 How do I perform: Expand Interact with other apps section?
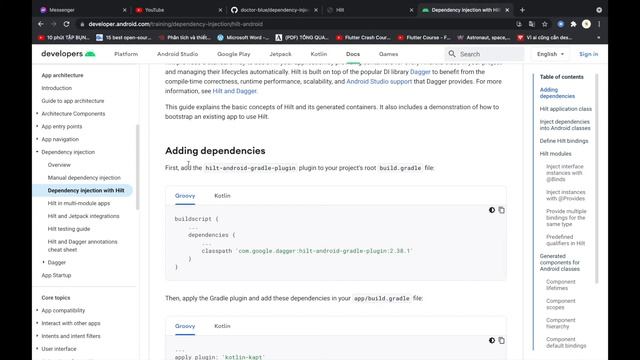tap(37, 323)
